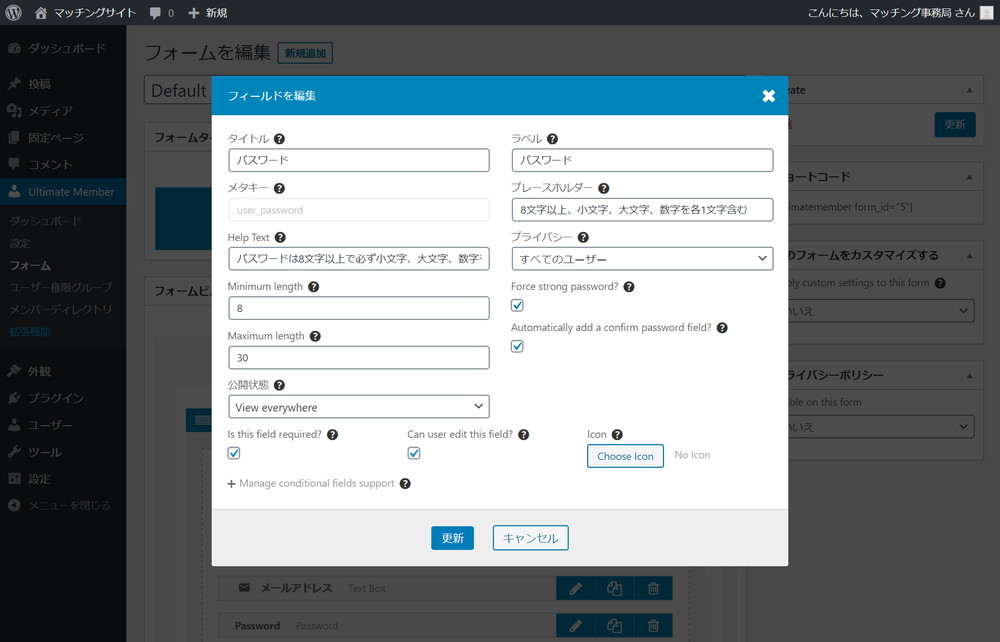Click help icon beside Manage conditional fields support
The image size is (1000, 642).
click(x=405, y=483)
